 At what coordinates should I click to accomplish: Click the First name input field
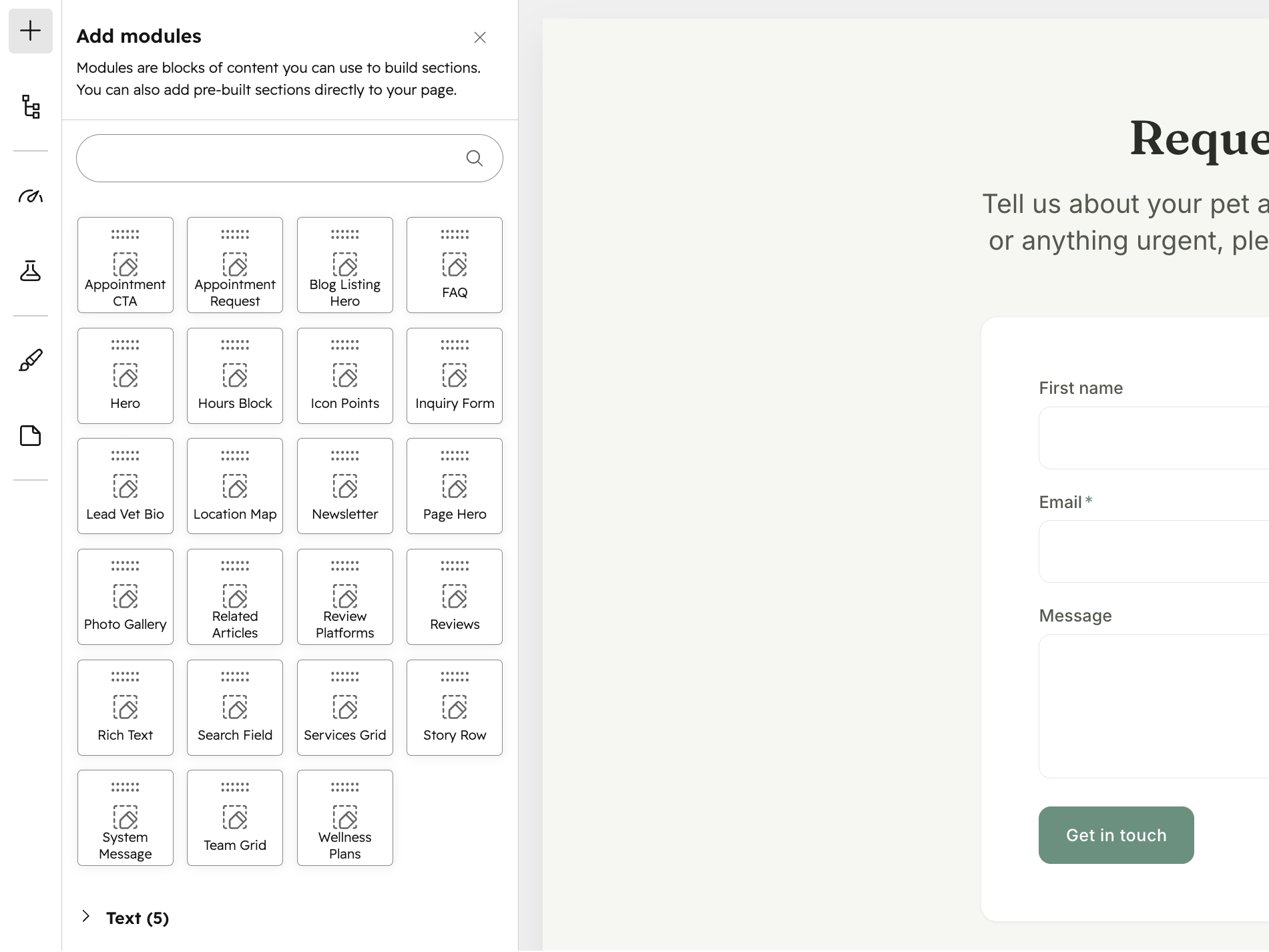point(1154,438)
